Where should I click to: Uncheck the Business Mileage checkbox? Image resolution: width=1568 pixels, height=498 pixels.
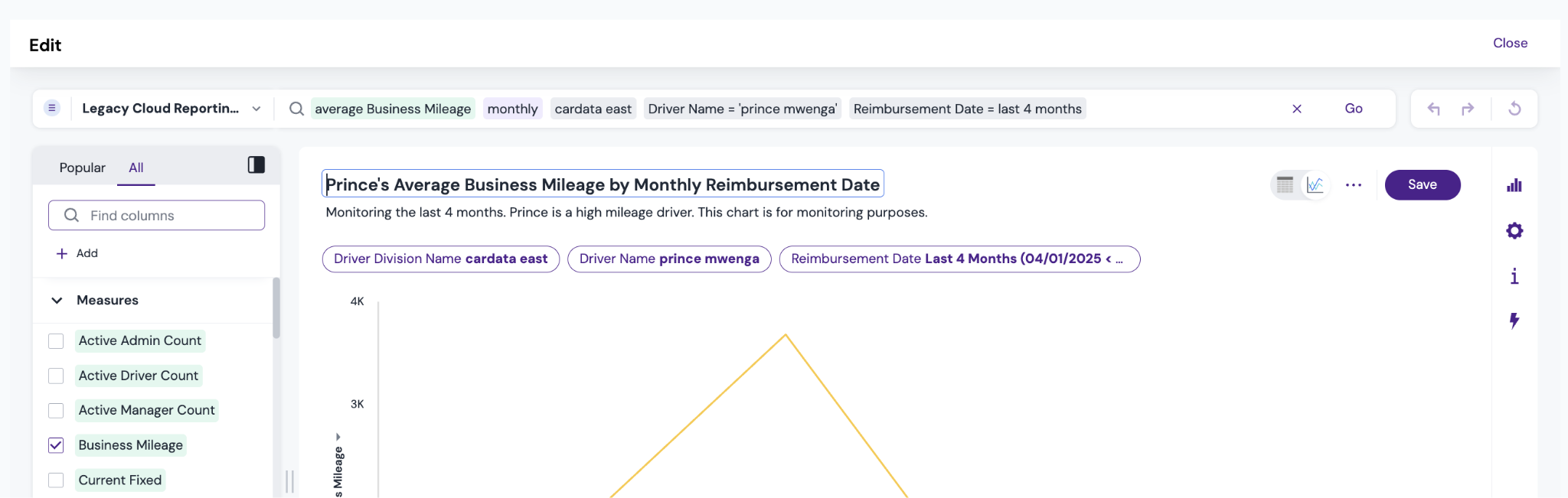click(56, 445)
